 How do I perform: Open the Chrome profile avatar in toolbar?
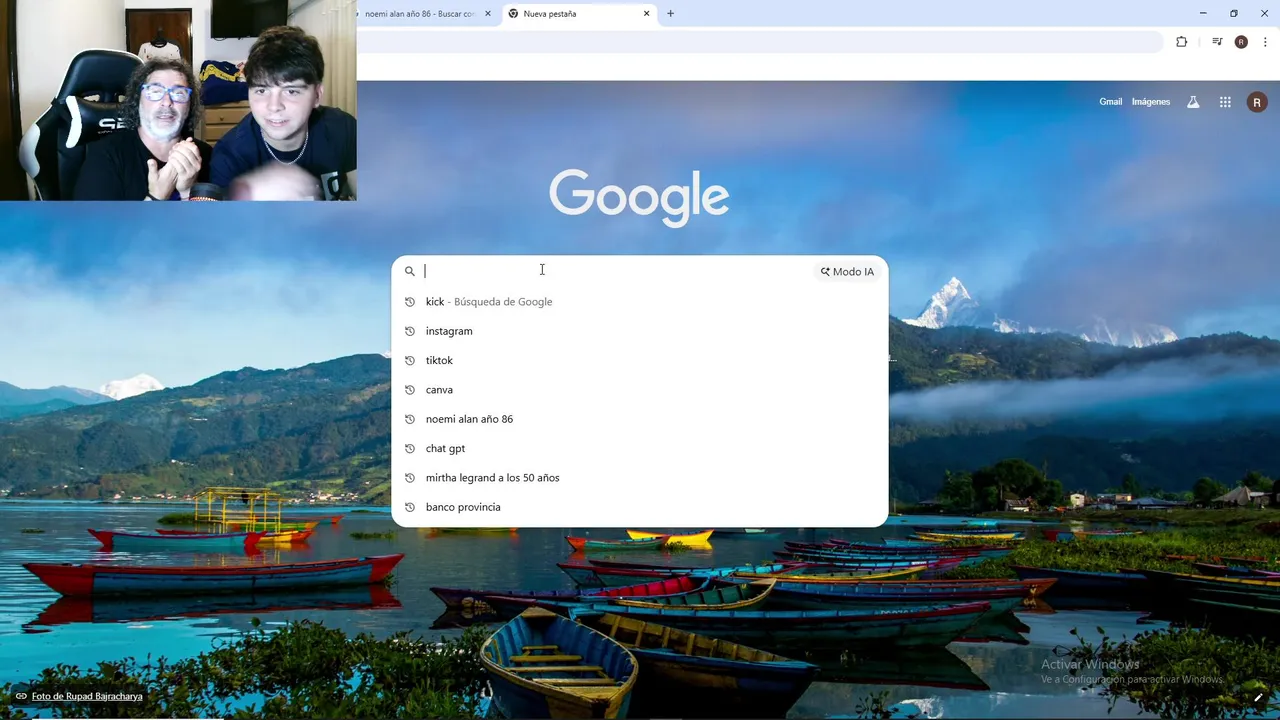click(x=1241, y=42)
